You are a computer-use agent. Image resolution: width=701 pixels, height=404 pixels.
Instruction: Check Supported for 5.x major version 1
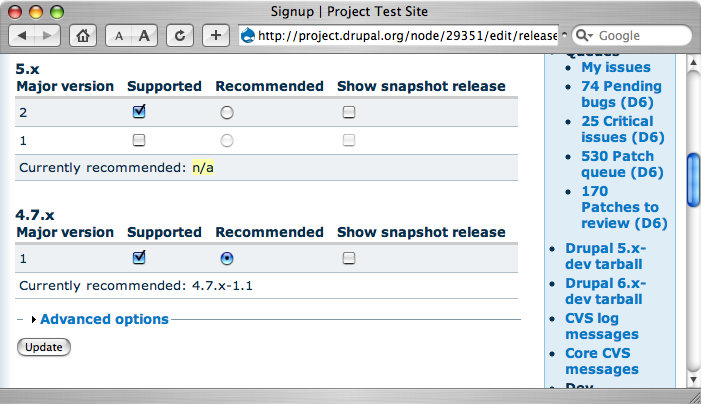point(139,139)
